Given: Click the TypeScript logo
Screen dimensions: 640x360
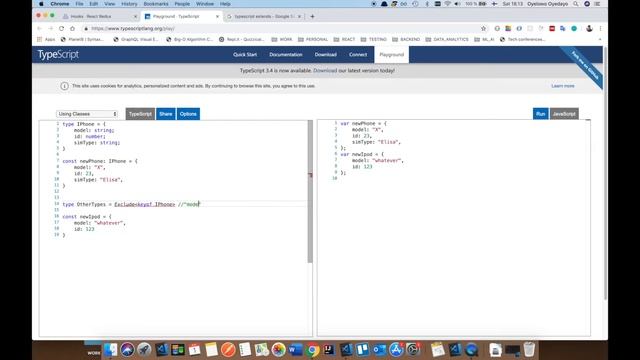Looking at the screenshot, I should click(x=58, y=54).
